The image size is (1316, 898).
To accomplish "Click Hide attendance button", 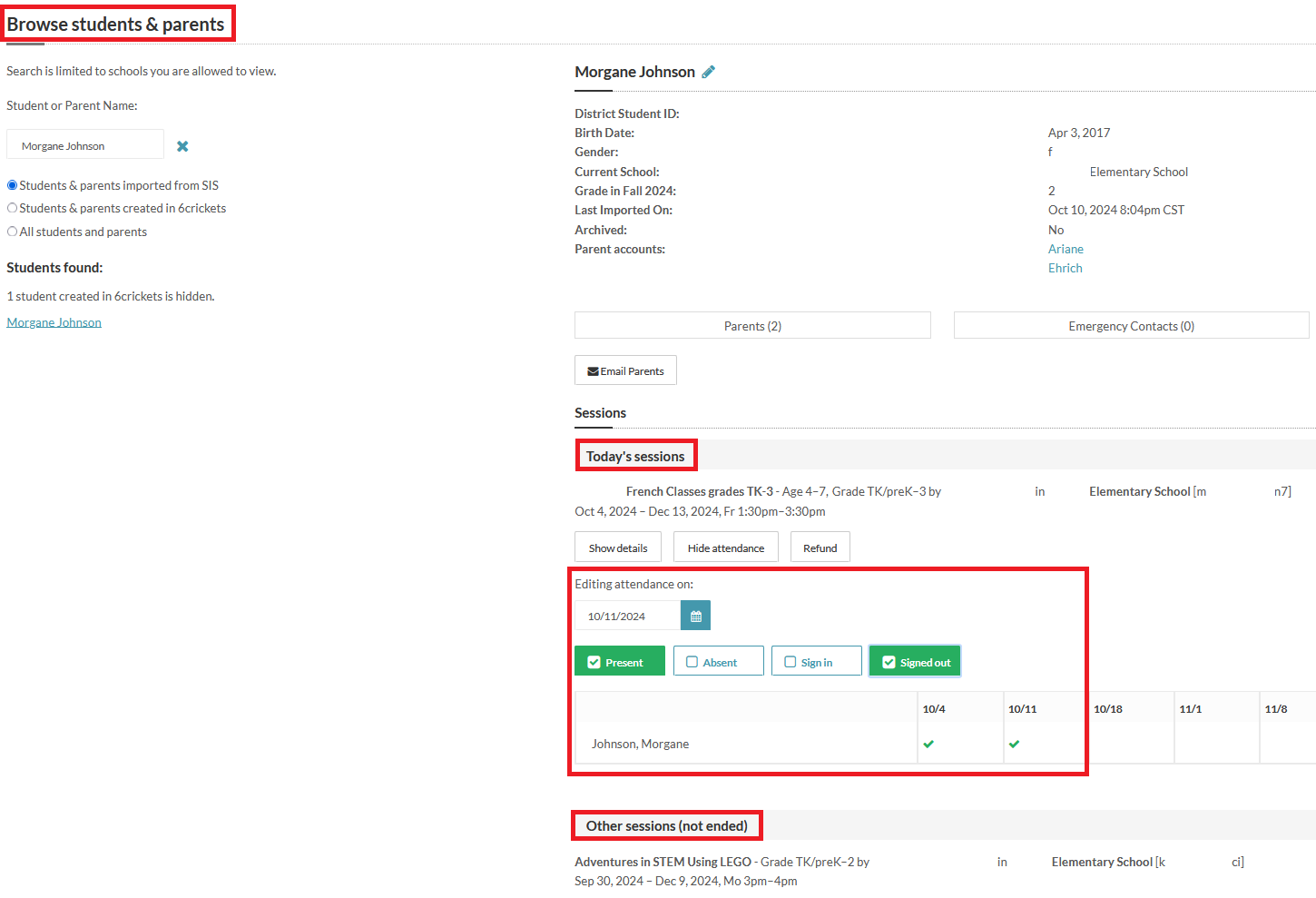I will 725,548.
